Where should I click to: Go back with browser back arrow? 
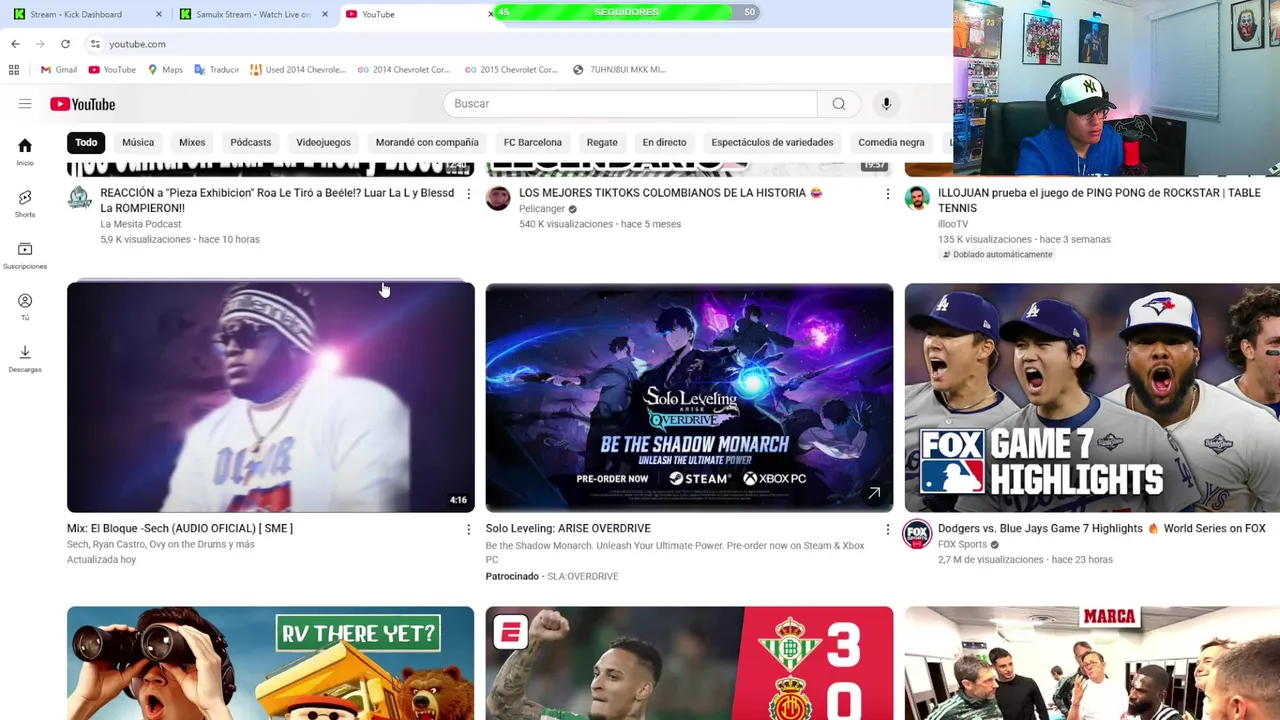pyautogui.click(x=15, y=44)
